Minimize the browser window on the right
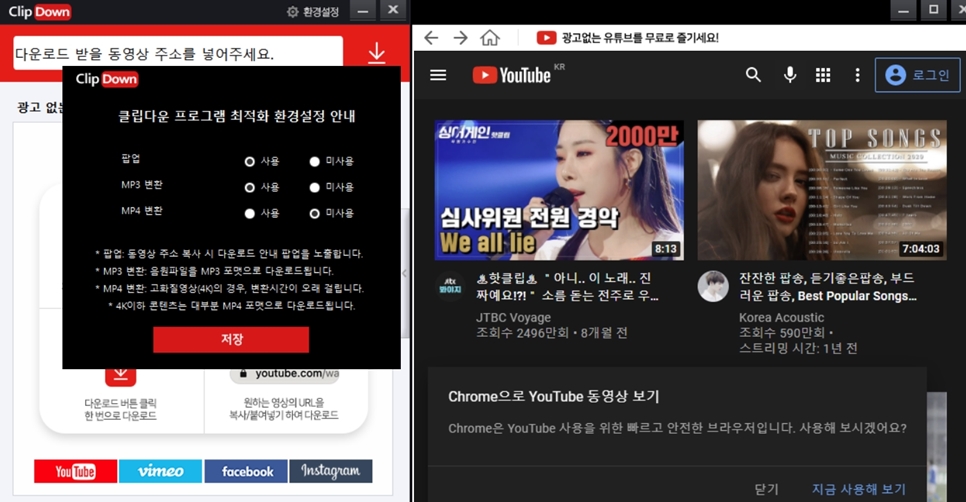The width and height of the screenshot is (966, 502). (x=903, y=10)
